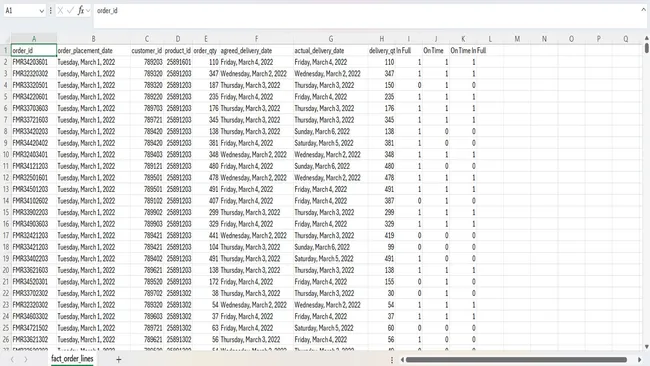Screen dimensions: 650x366
Task: Click order_qty 38 cell in row 22
Action: (x=206, y=293)
